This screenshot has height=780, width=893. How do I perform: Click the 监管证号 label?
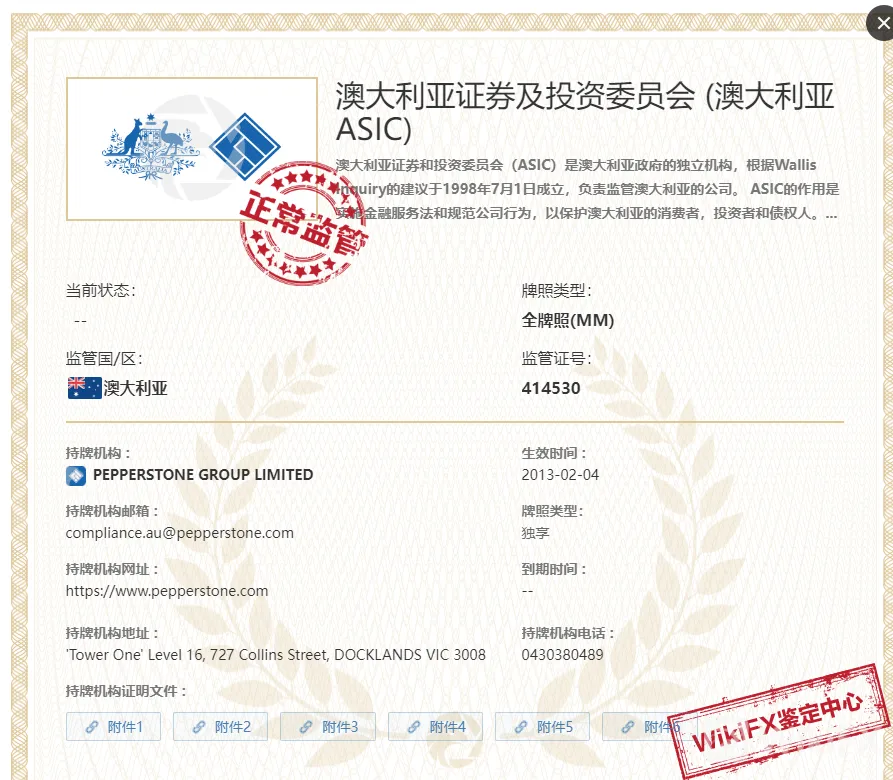click(x=556, y=359)
